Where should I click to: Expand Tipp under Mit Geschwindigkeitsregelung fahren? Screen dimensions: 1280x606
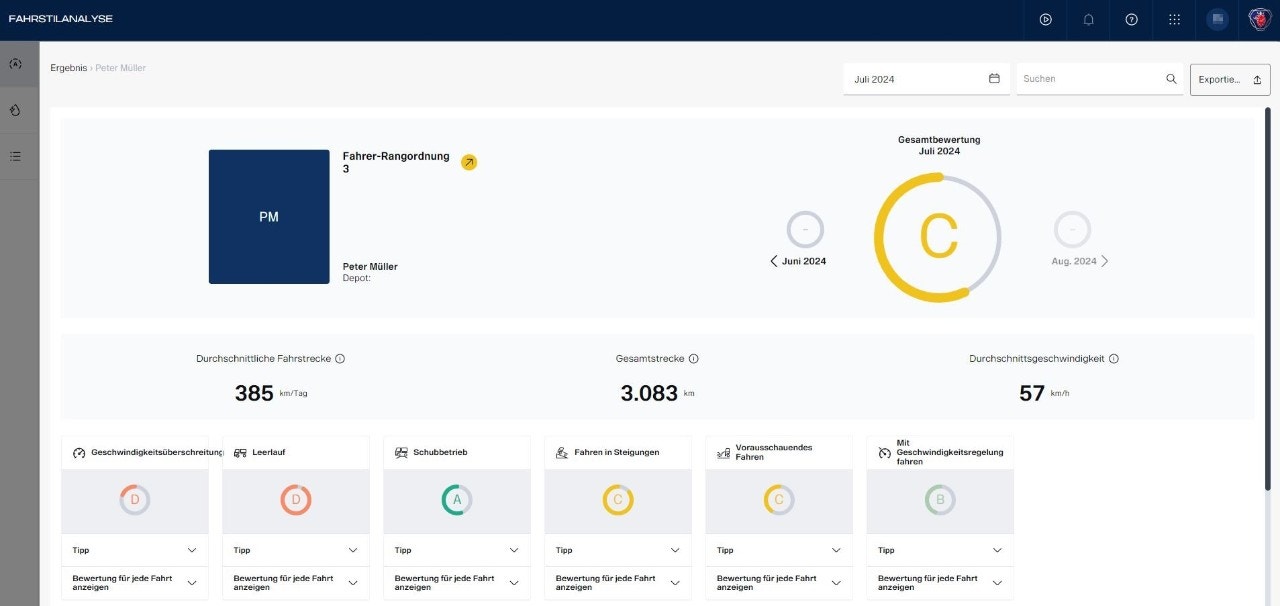940,550
